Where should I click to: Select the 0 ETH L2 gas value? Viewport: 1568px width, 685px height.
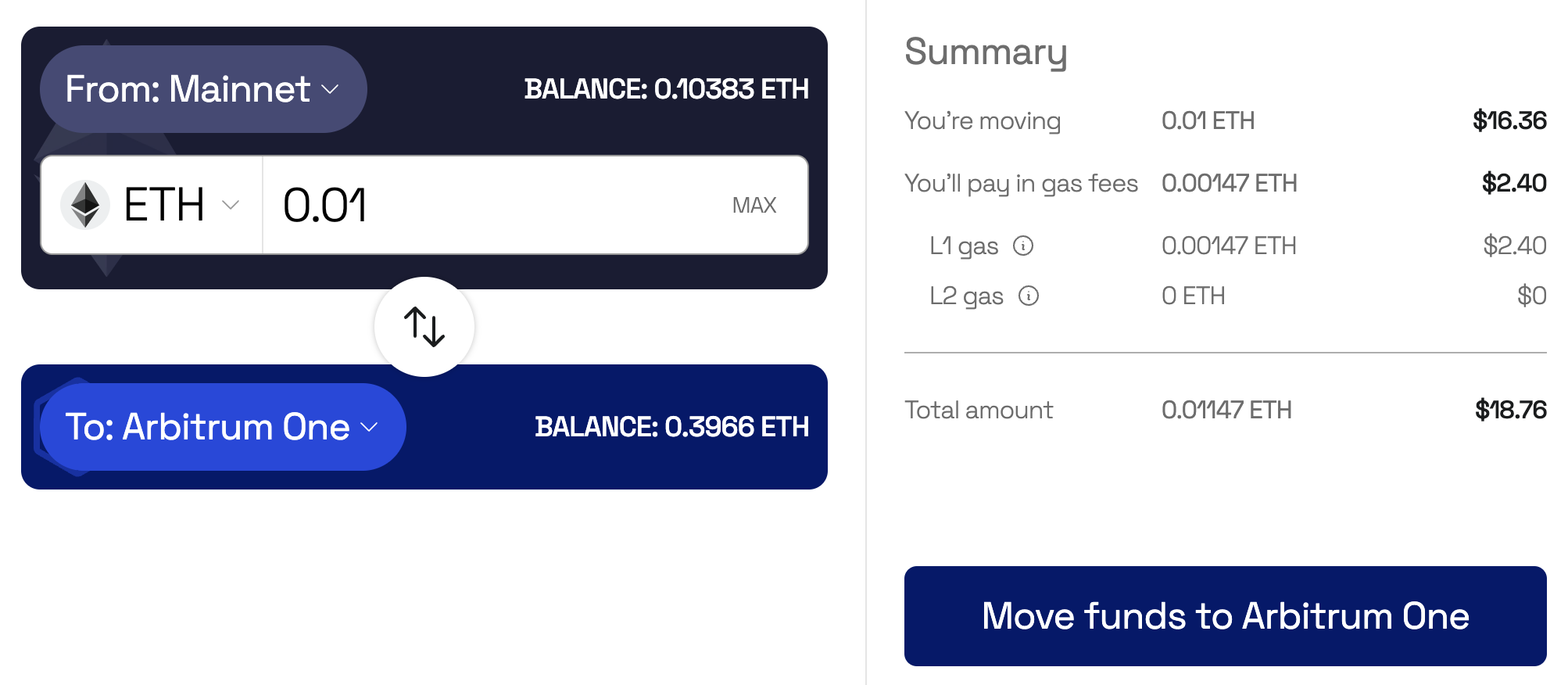tap(1193, 296)
